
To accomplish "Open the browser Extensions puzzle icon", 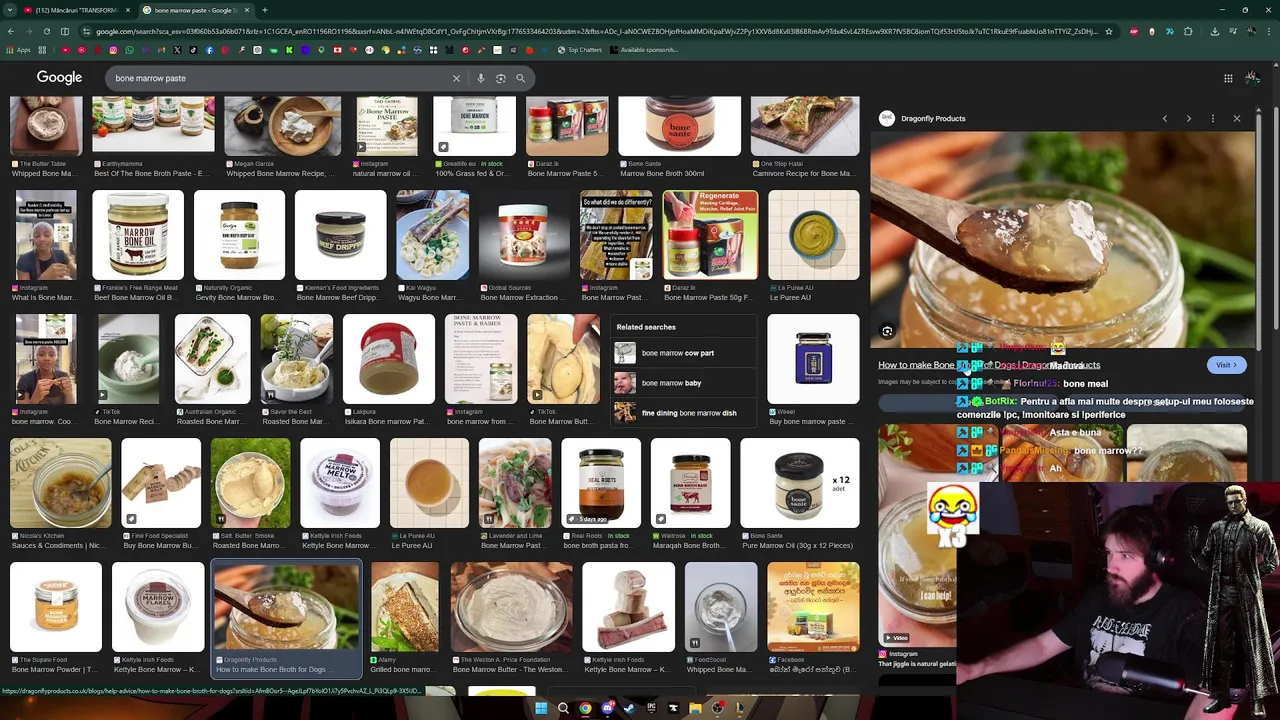I will (1188, 31).
